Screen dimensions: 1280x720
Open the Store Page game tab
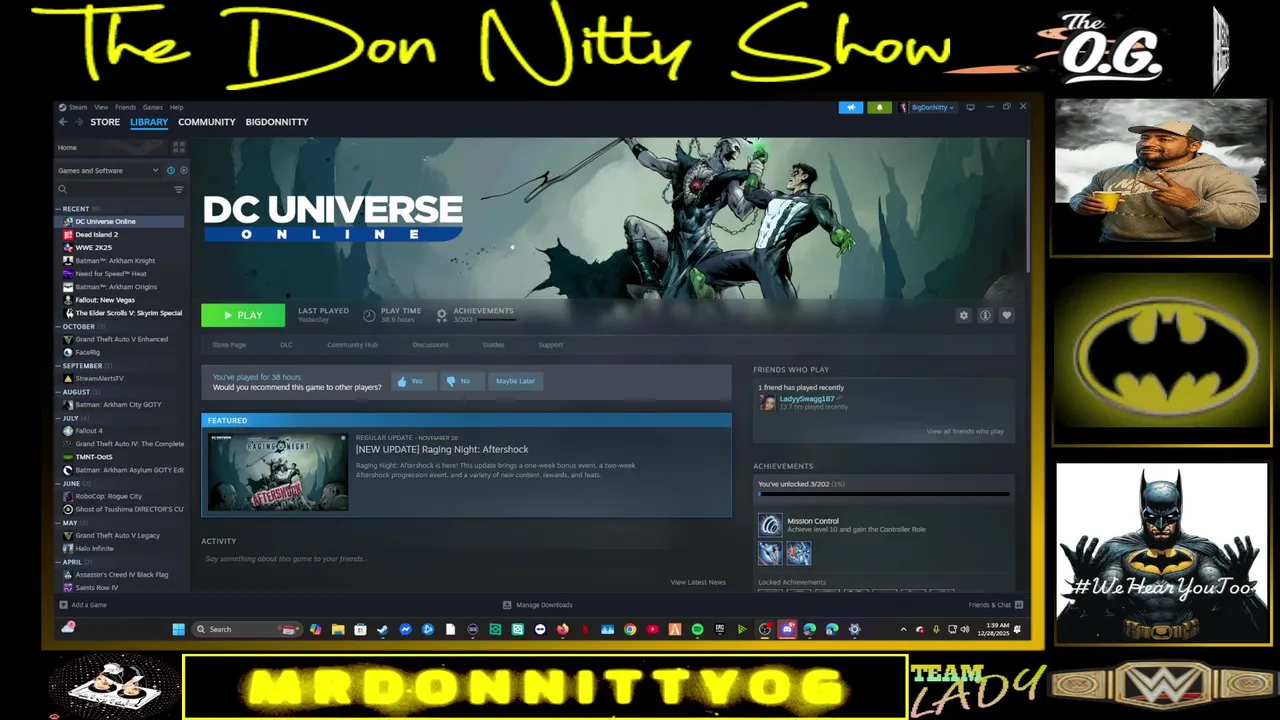click(x=229, y=345)
